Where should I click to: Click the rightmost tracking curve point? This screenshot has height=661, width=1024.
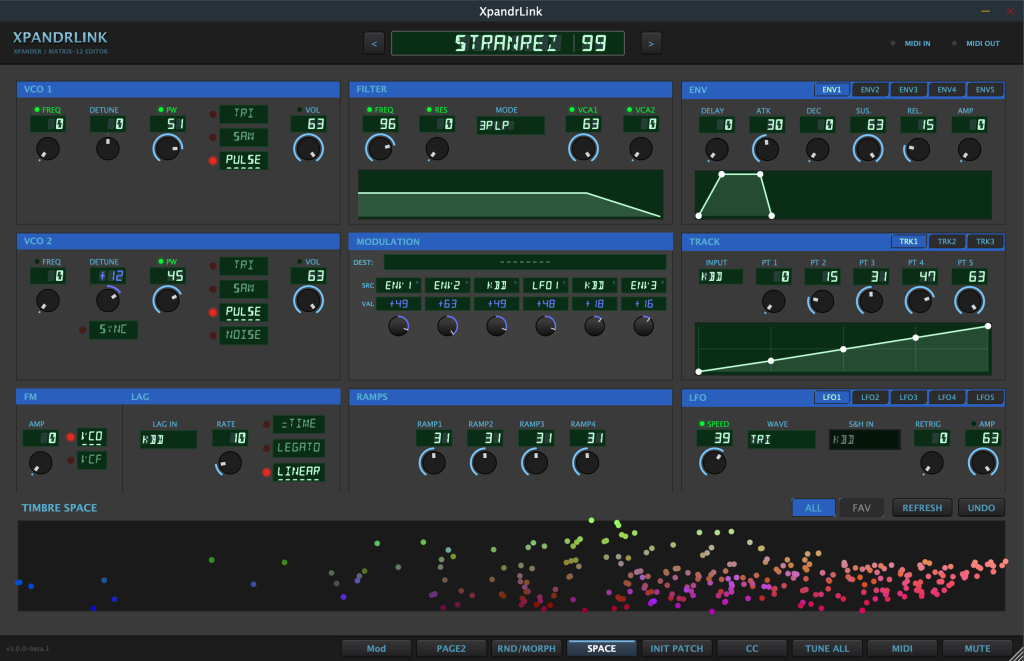987,326
